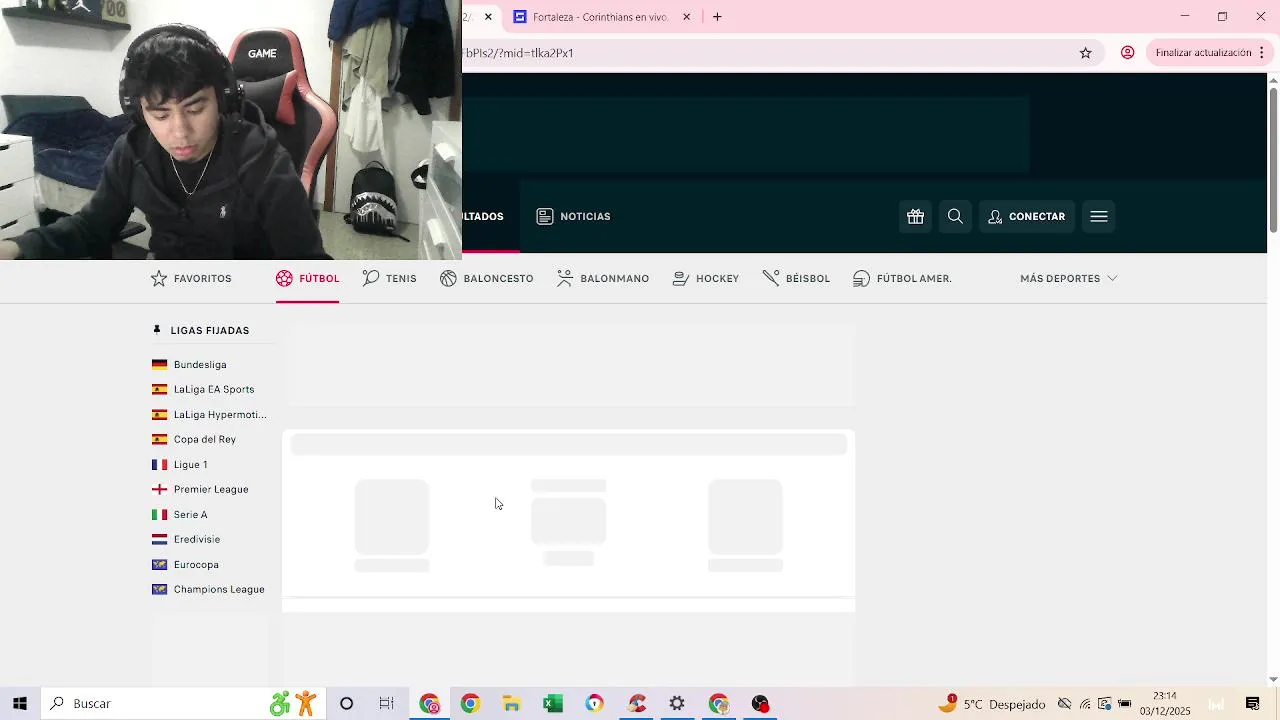Viewport: 1280px width, 720px height.
Task: Select the FÚTBOL sports tab
Action: click(307, 278)
